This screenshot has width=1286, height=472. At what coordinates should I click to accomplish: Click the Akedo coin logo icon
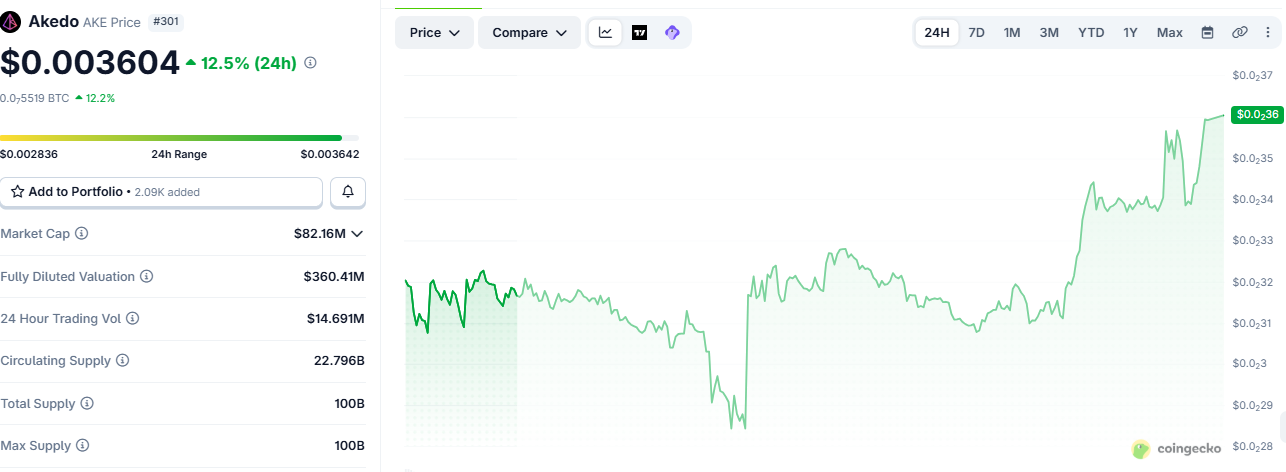pos(11,21)
